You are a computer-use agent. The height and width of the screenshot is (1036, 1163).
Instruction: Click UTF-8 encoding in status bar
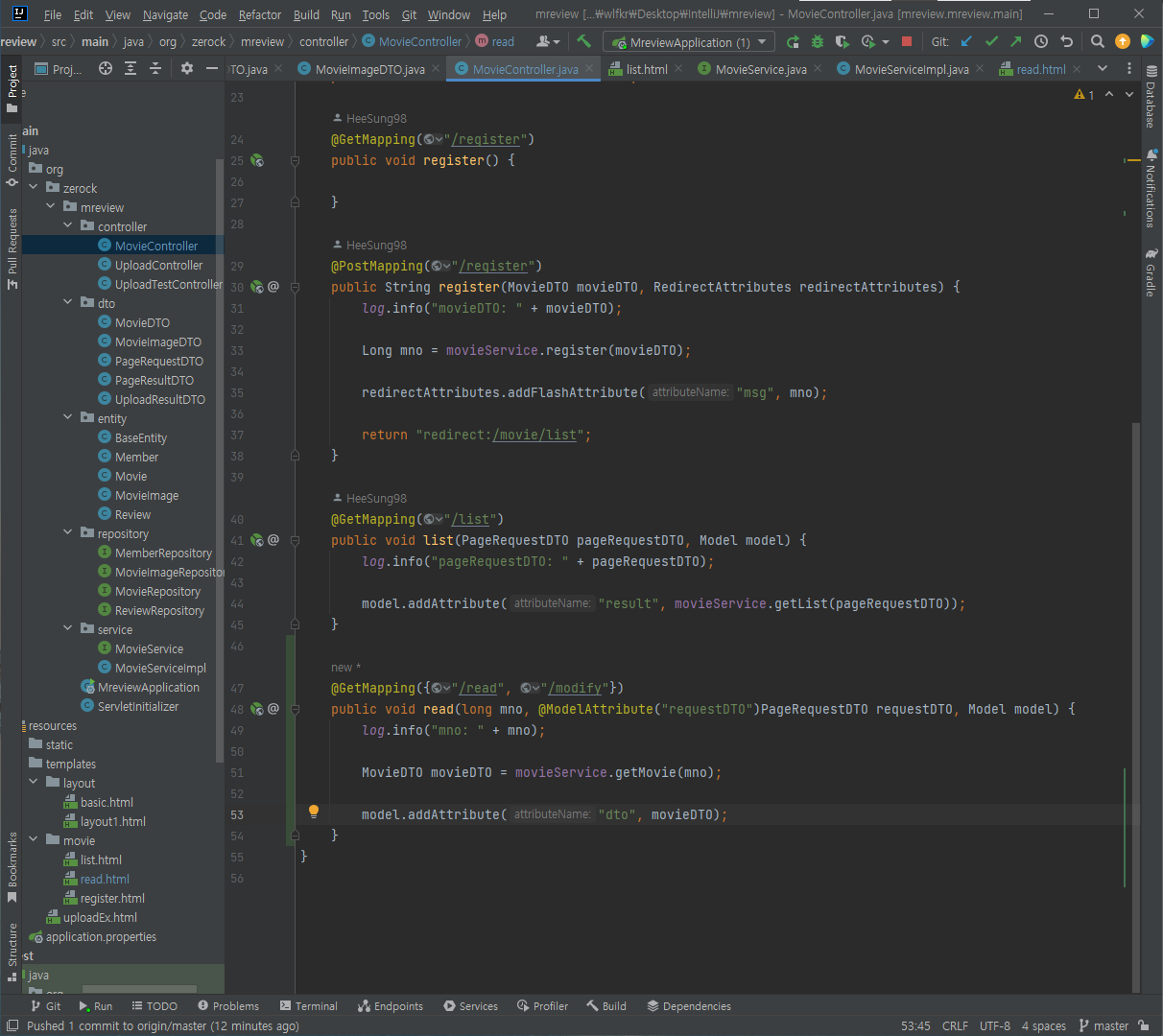coord(994,1025)
